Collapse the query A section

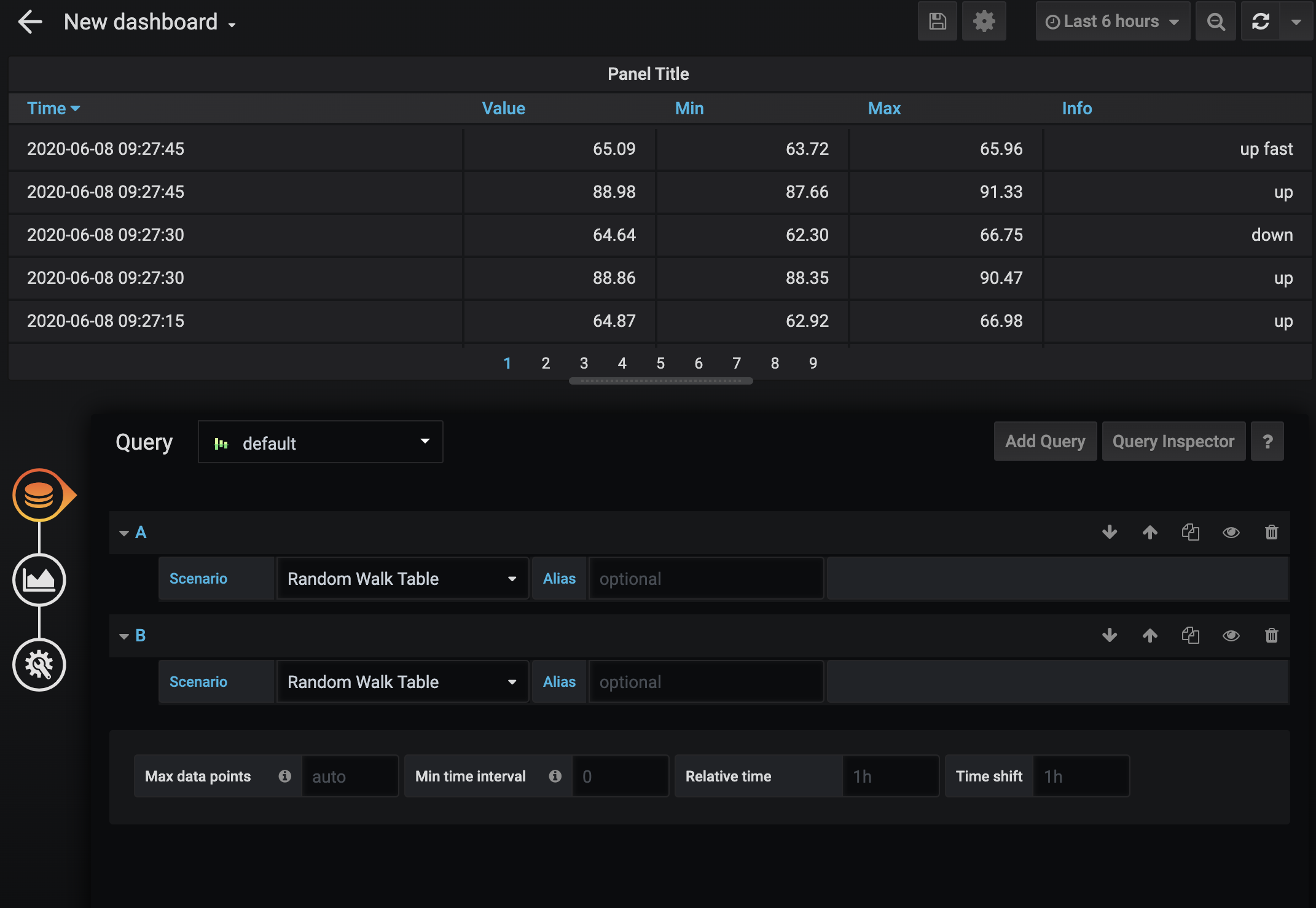123,532
